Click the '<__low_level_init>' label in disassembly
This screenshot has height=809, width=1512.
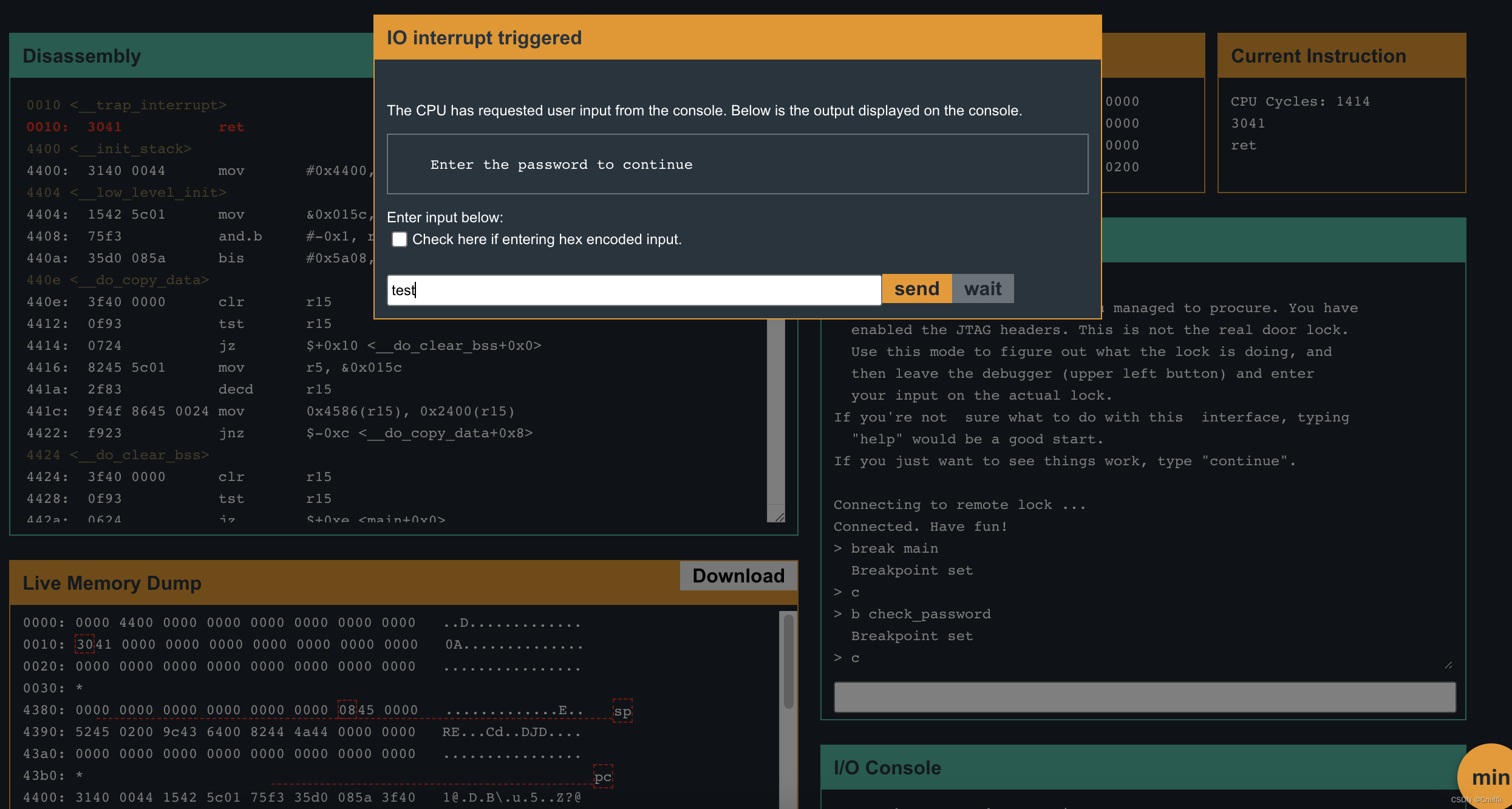pos(148,193)
